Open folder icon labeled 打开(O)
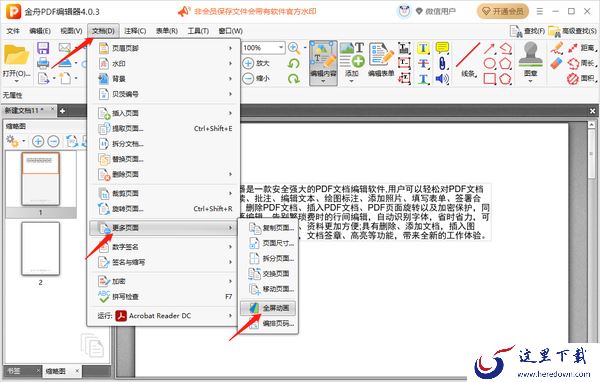Image resolution: width=600 pixels, height=382 pixels. click(x=16, y=54)
